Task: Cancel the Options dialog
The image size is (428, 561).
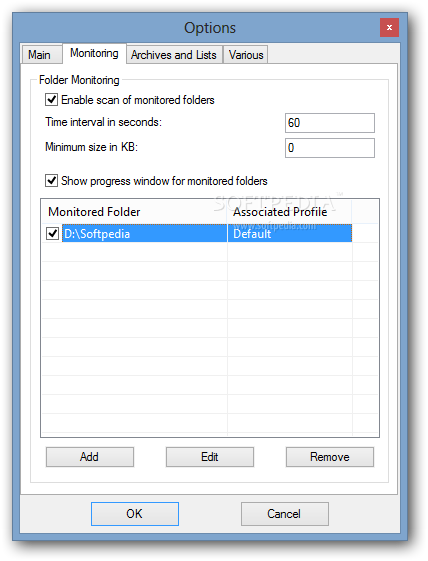Action: (x=284, y=514)
